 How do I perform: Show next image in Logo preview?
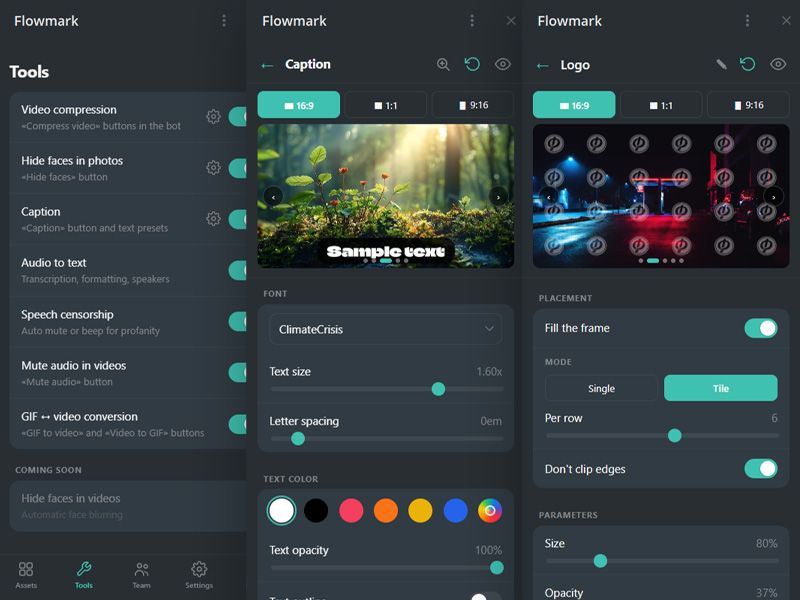773,196
